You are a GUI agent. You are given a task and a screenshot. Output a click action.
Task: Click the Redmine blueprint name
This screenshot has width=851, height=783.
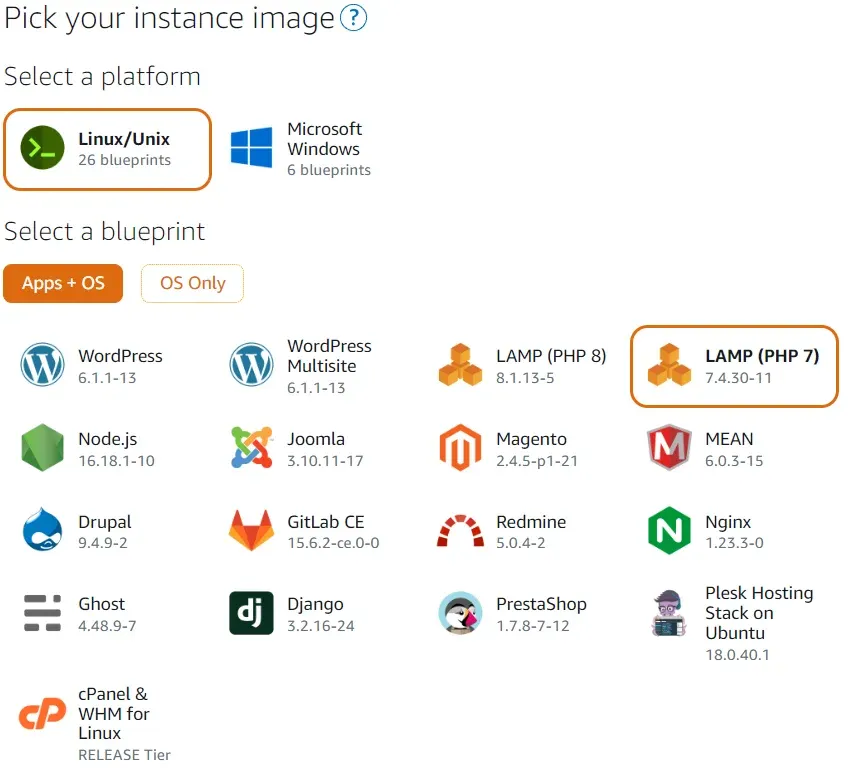(x=531, y=522)
